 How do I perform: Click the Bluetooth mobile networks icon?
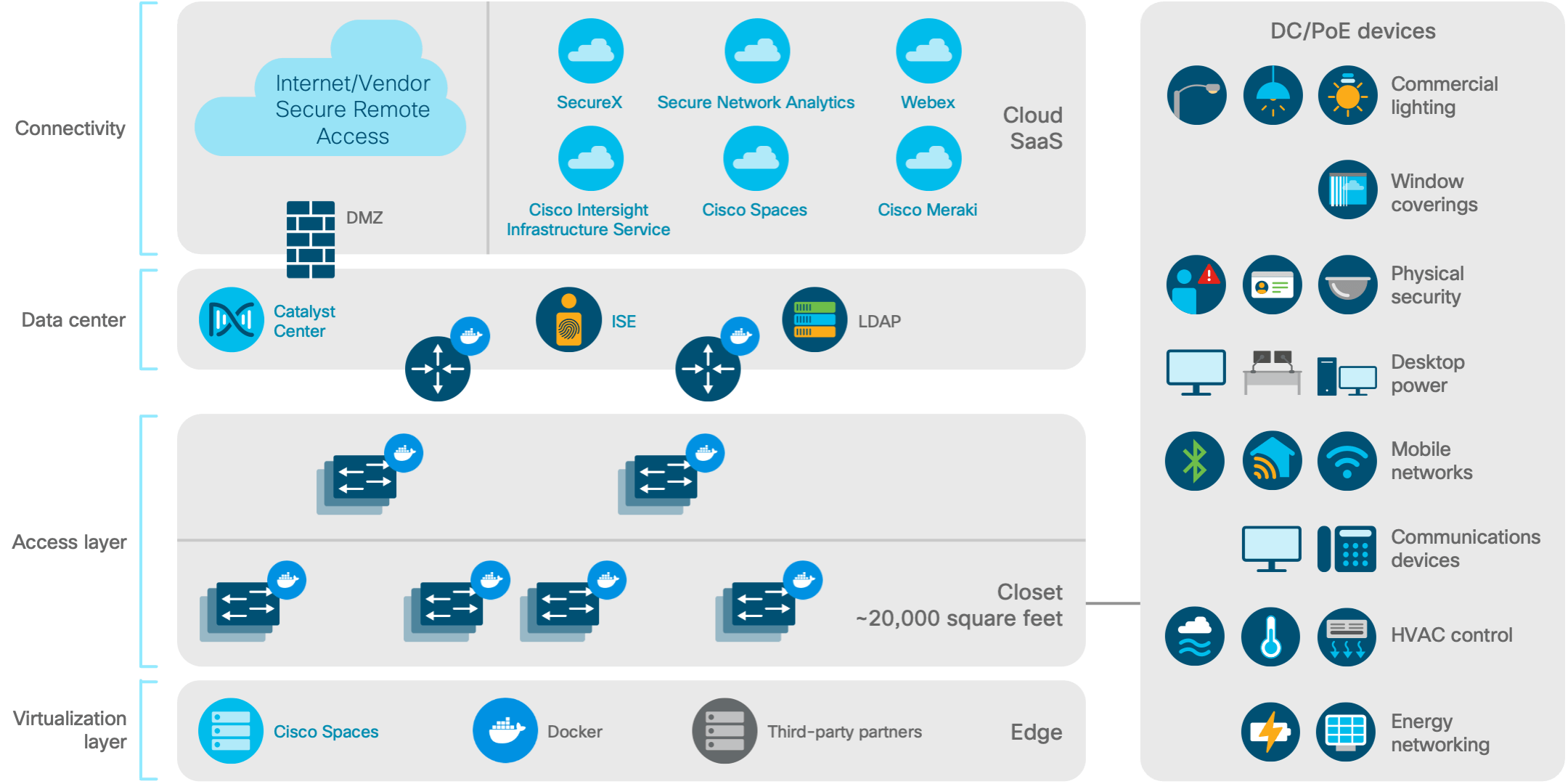(1195, 461)
